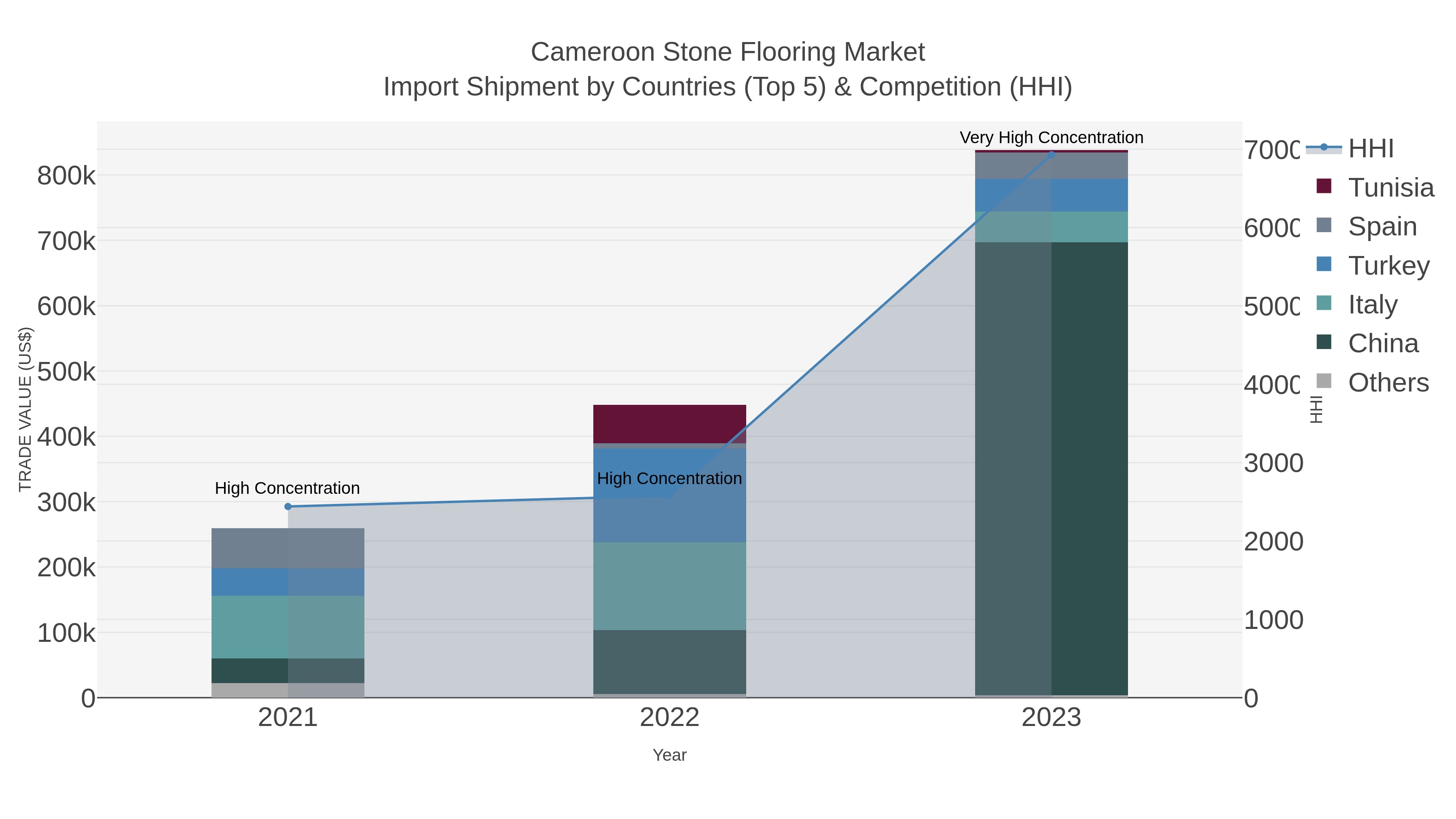1456x819 pixels.
Task: Click the 2021 x-axis label
Action: pyautogui.click(x=288, y=718)
